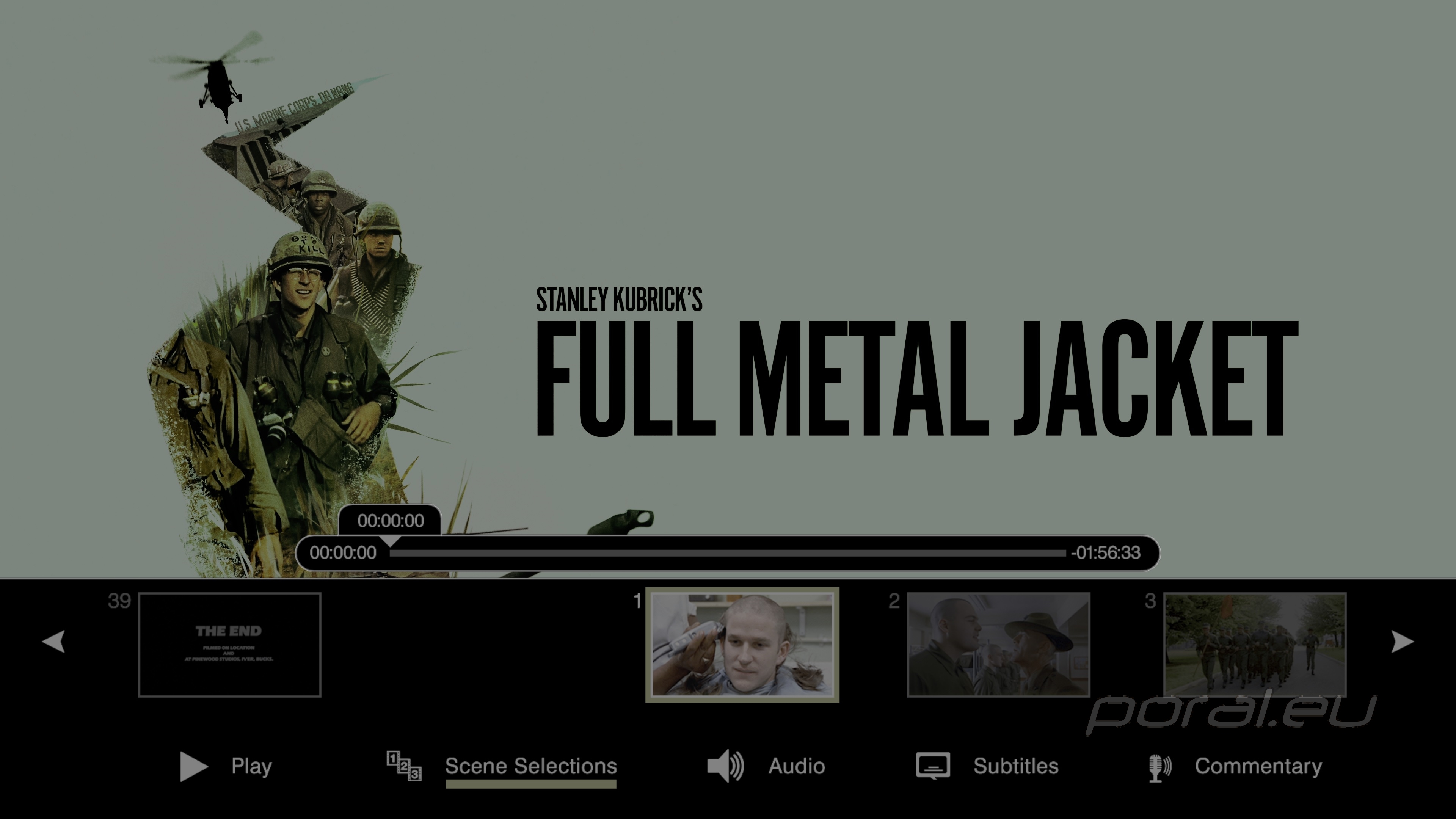Click scene number 39 label

[x=119, y=601]
